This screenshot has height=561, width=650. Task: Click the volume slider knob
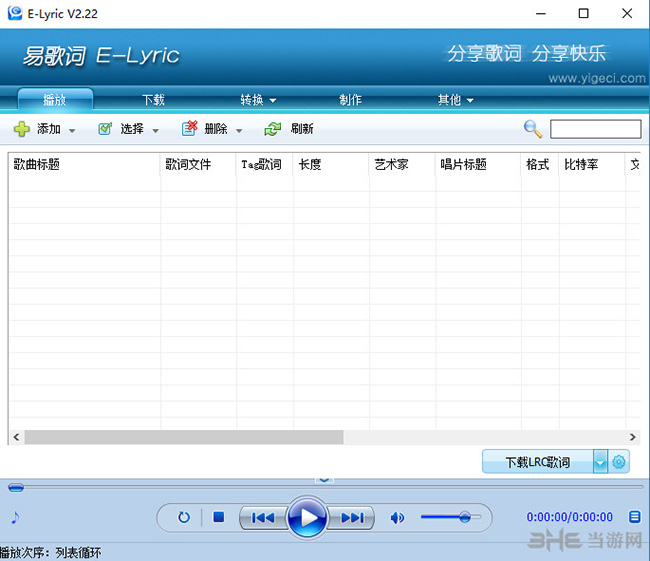click(x=465, y=517)
